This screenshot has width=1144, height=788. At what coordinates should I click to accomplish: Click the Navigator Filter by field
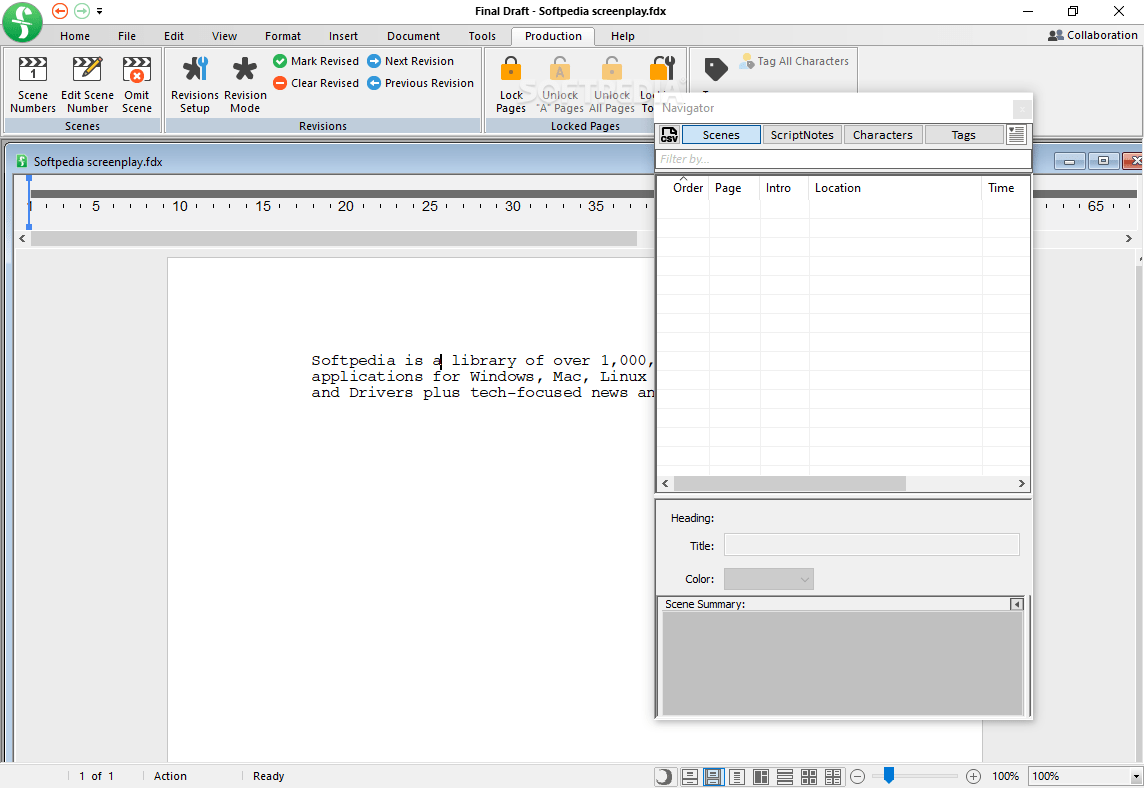843,159
